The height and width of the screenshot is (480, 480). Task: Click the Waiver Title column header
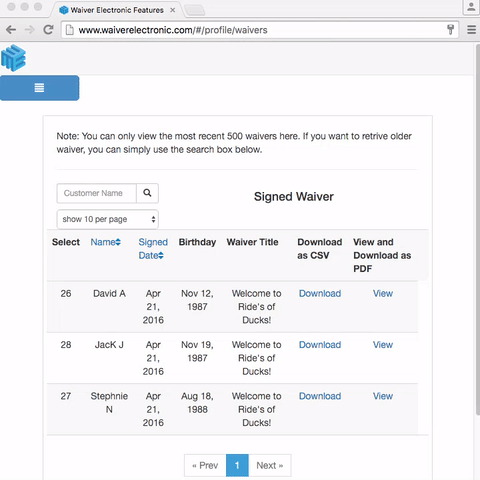point(252,242)
